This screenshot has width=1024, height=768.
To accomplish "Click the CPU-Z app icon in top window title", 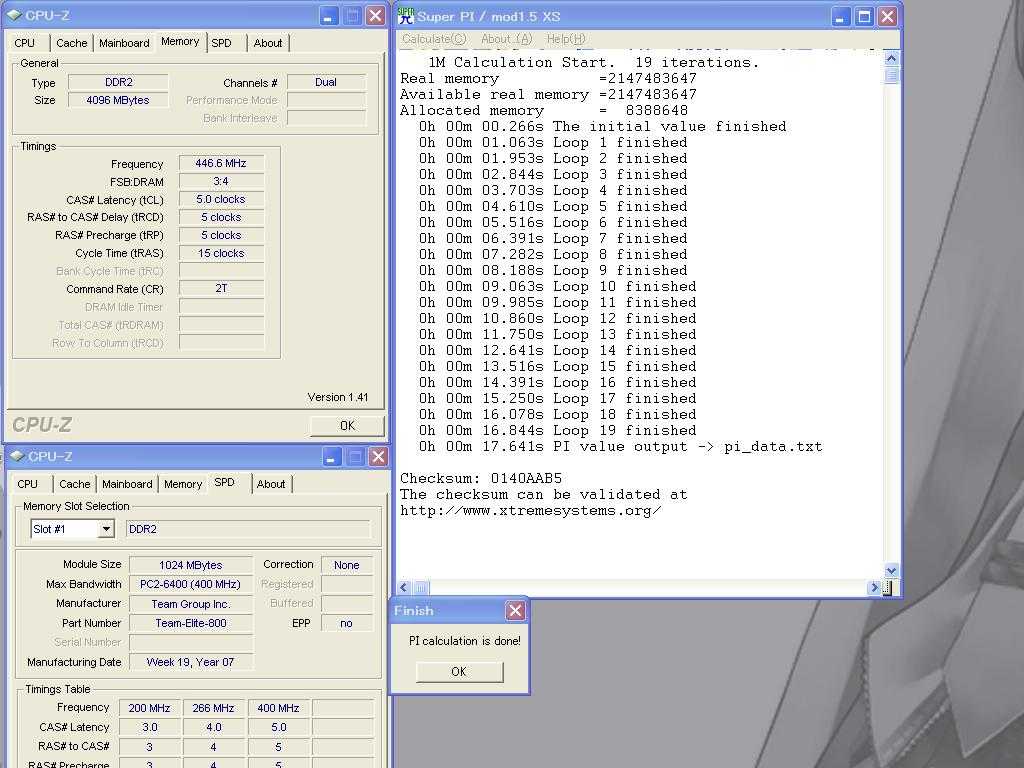I will click(x=14, y=15).
